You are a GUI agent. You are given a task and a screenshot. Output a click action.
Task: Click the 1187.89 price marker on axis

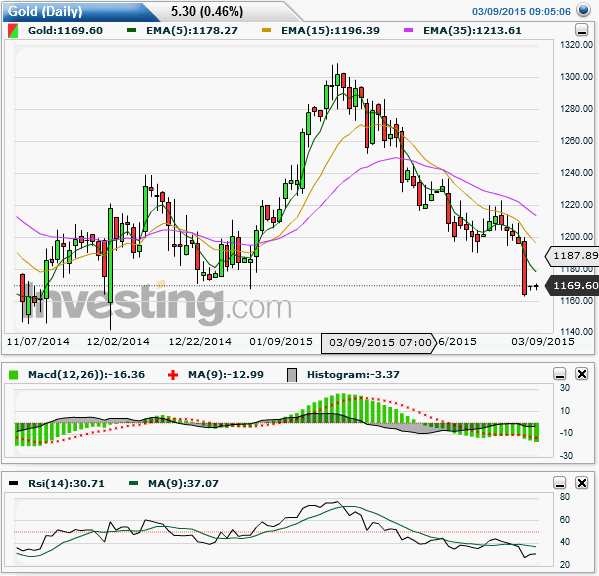[572, 256]
